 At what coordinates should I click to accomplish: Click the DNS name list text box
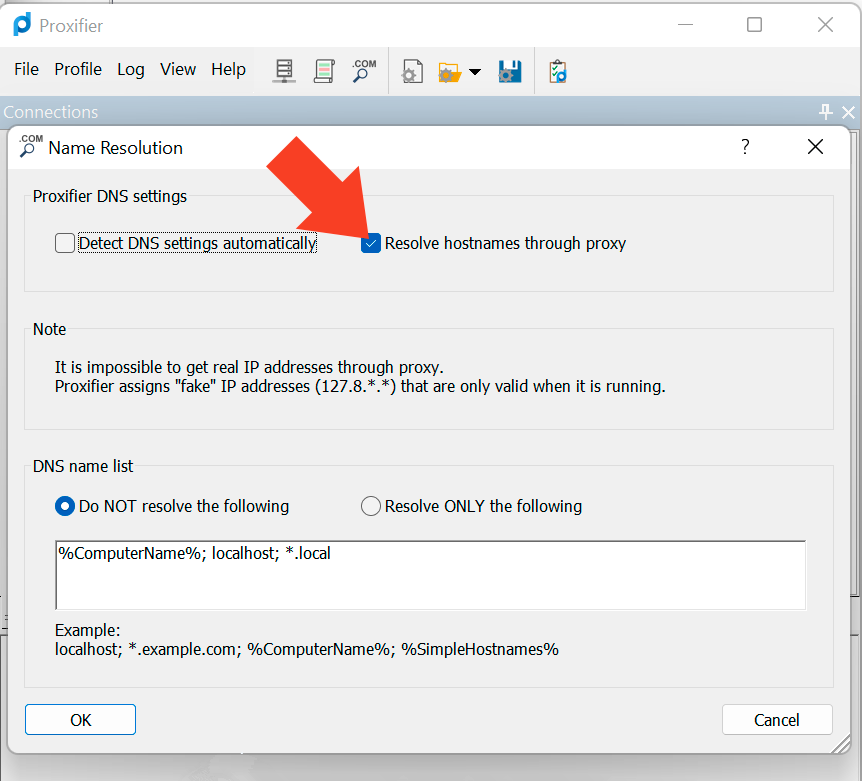(430, 575)
